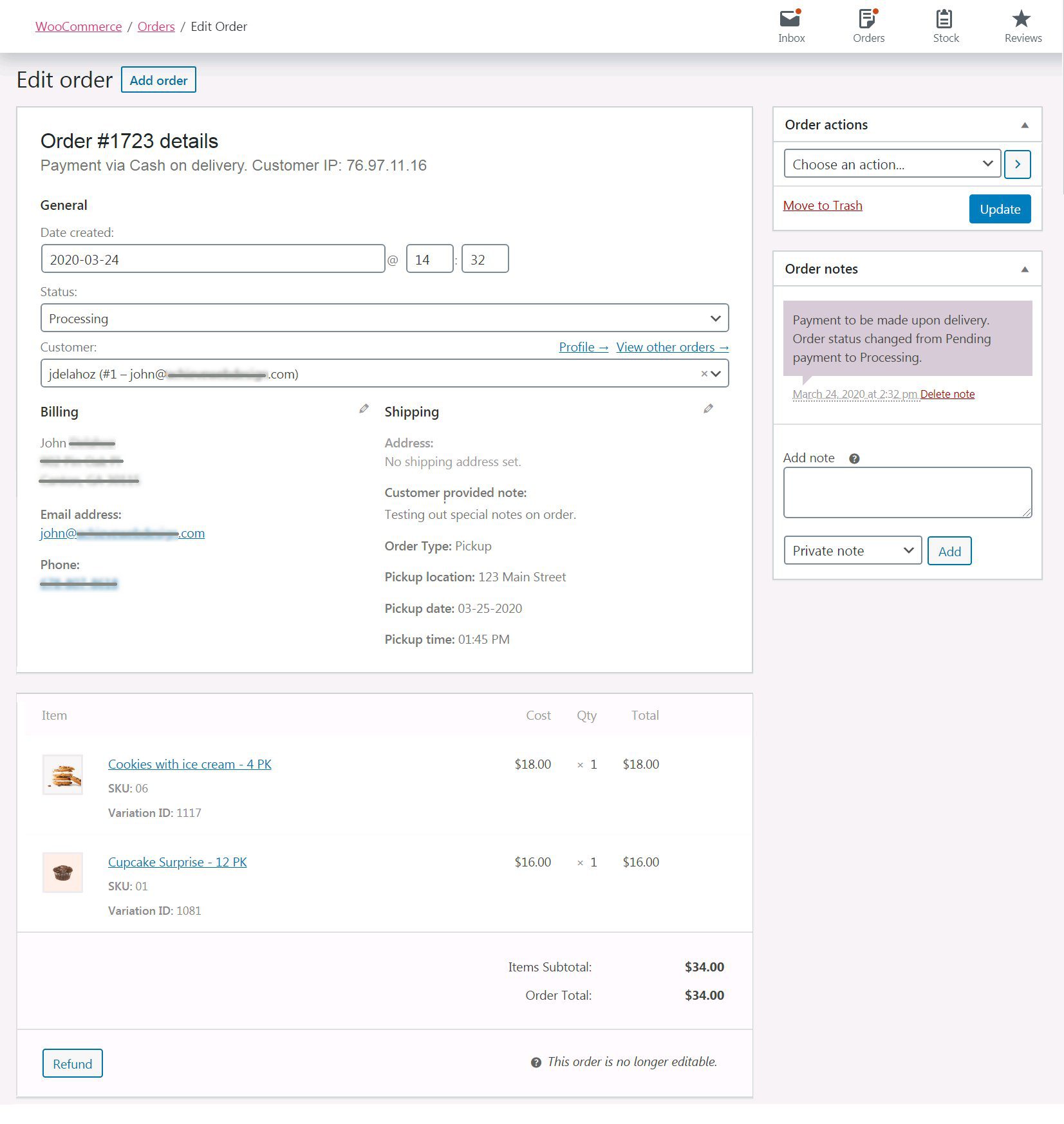The height and width of the screenshot is (1124, 1064).
Task: Click the billing email address link
Action: [122, 533]
